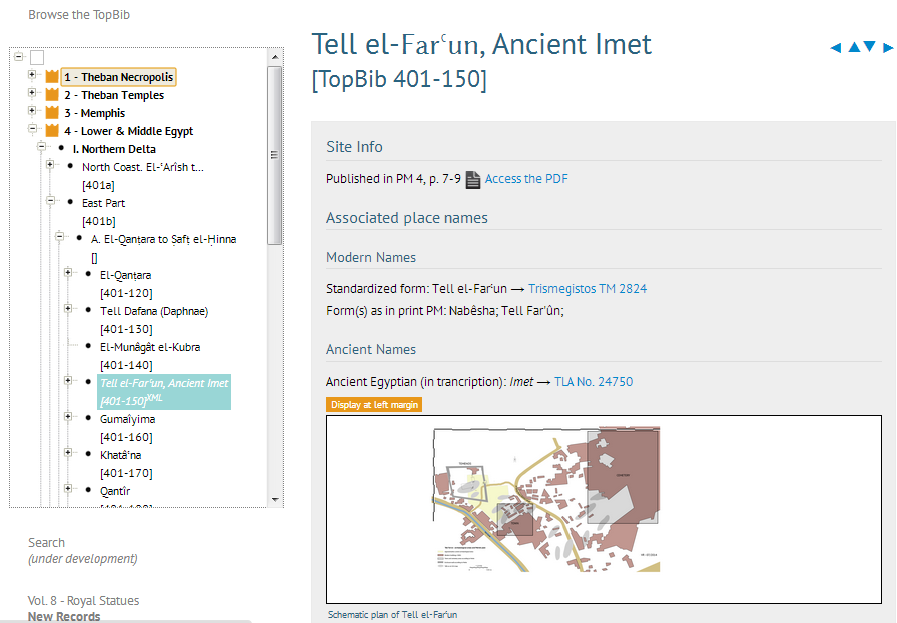Click the up navigation arrow icon
The height and width of the screenshot is (623, 897).
(x=854, y=47)
